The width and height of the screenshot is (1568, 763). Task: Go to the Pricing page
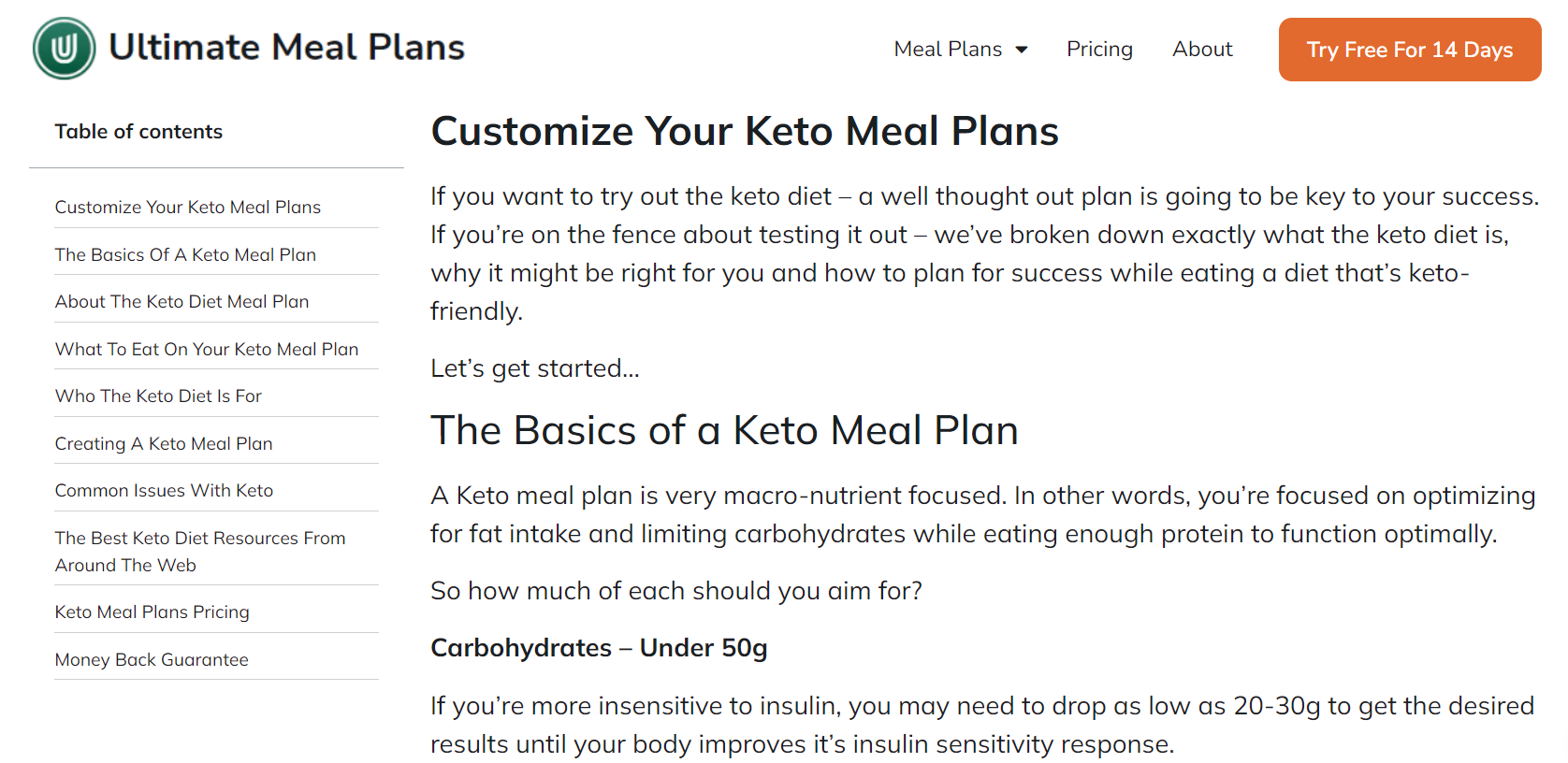pos(1099,49)
